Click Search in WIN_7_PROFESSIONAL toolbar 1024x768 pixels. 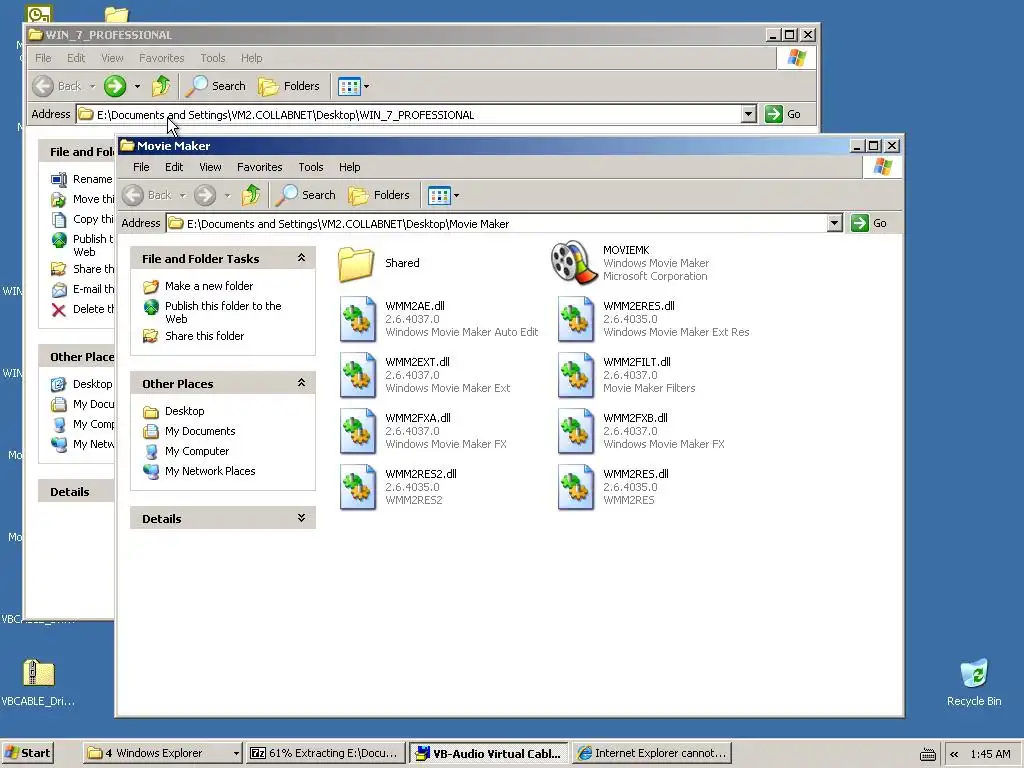tap(216, 86)
